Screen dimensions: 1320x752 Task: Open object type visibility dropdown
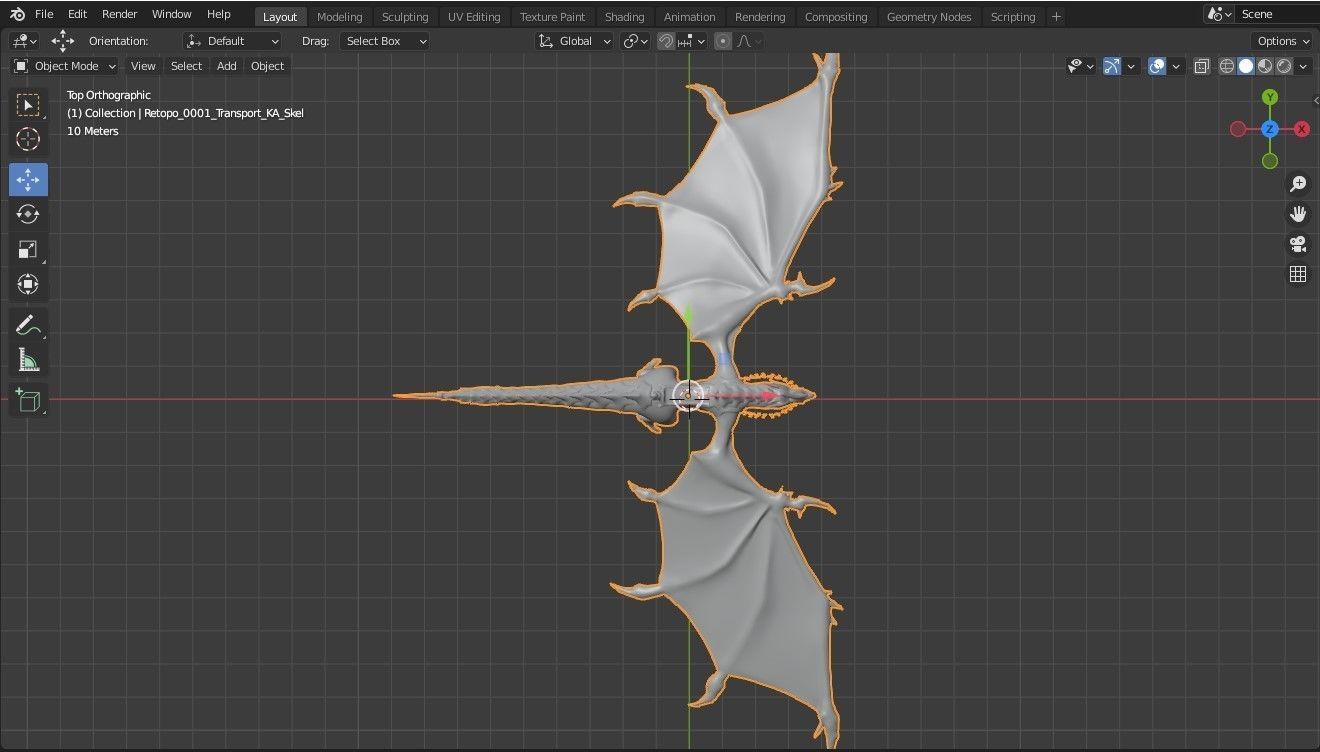click(x=1081, y=66)
